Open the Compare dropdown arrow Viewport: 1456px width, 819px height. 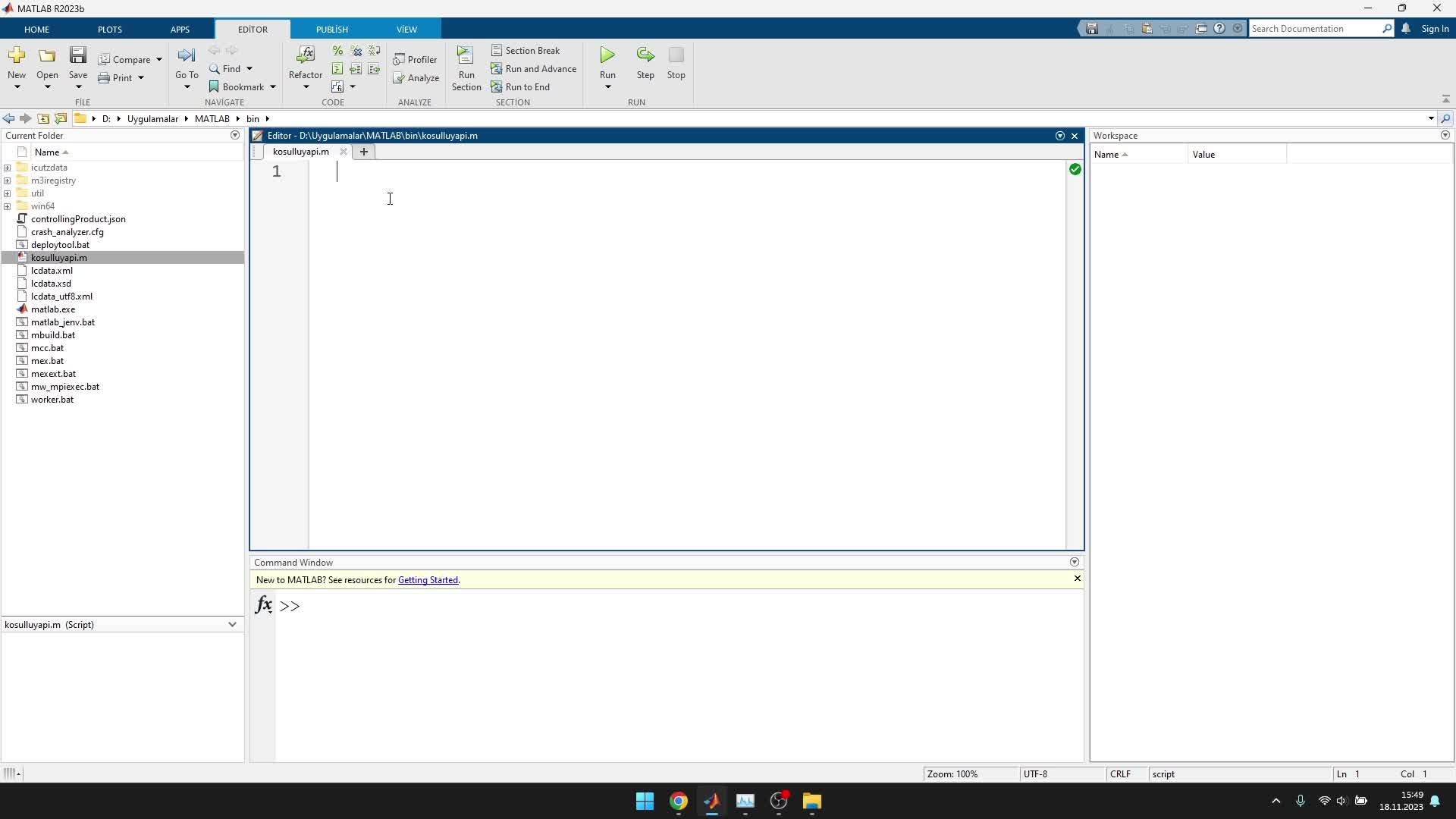(159, 60)
